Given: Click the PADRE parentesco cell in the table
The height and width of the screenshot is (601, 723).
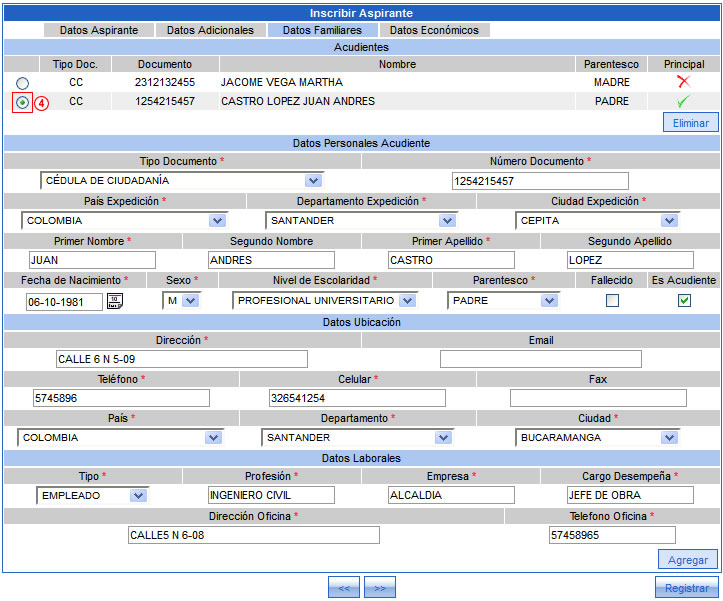Looking at the screenshot, I should 611,101.
